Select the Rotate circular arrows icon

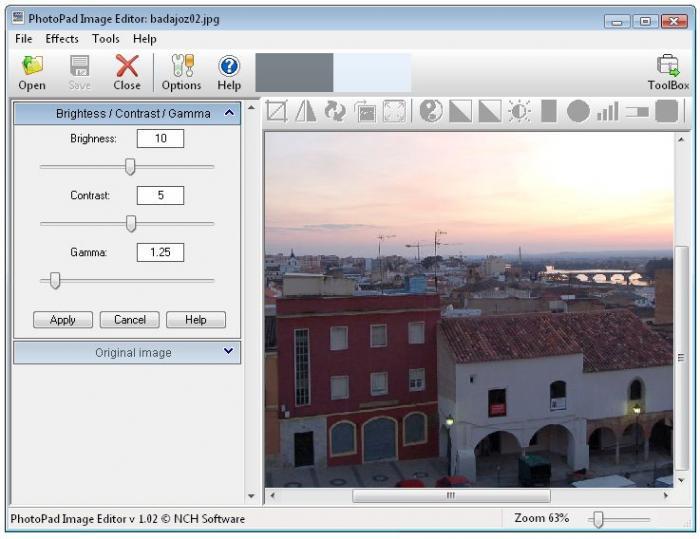(335, 111)
